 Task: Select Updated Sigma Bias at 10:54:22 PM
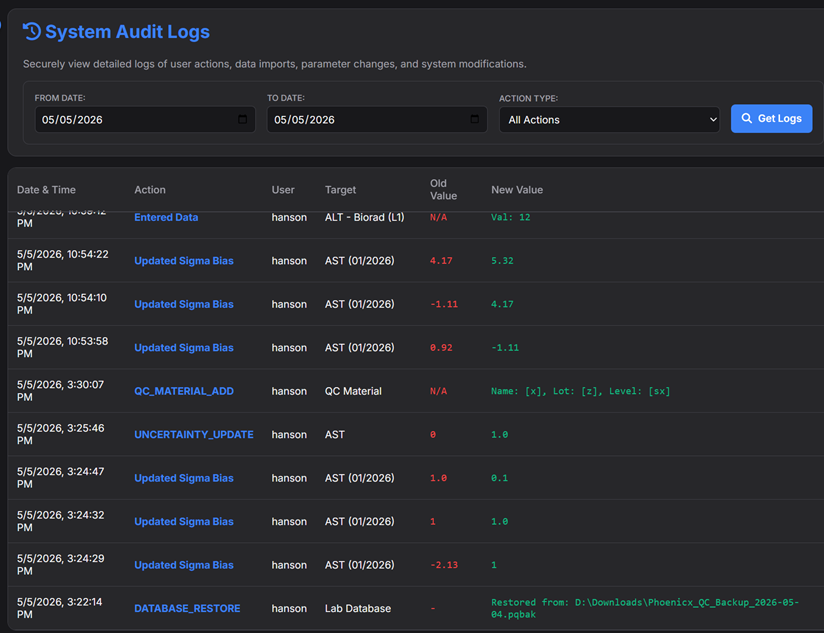183,261
